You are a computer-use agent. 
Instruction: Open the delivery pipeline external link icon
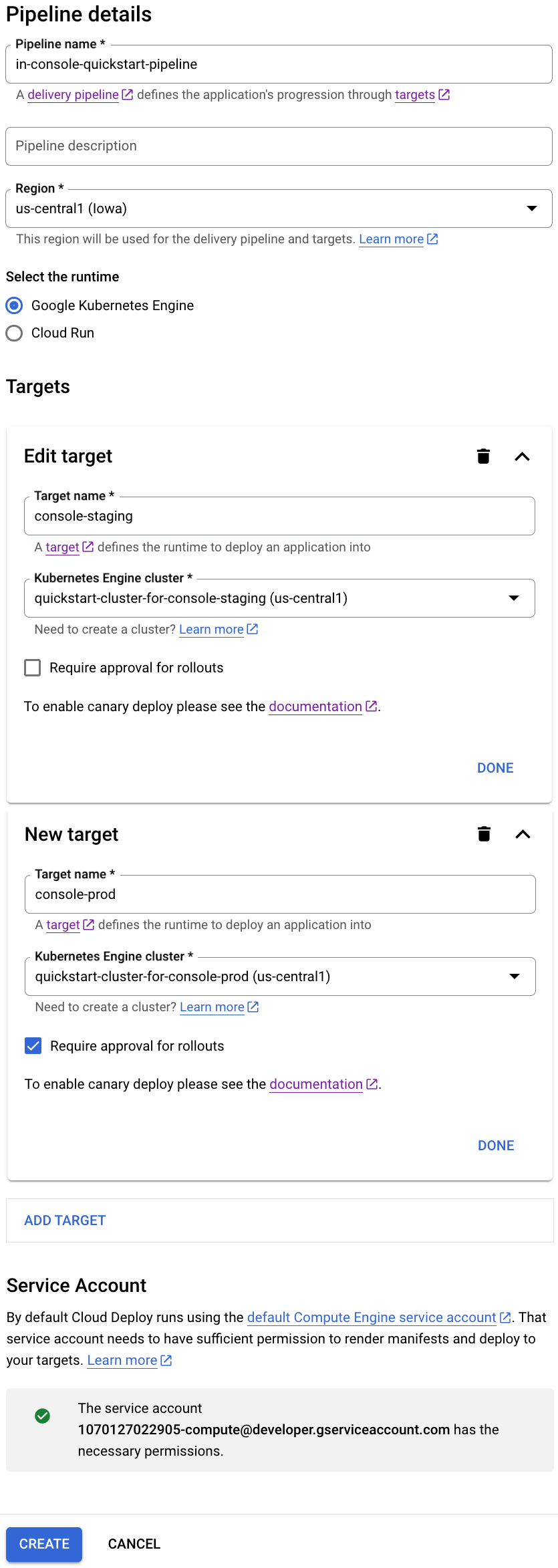127,94
